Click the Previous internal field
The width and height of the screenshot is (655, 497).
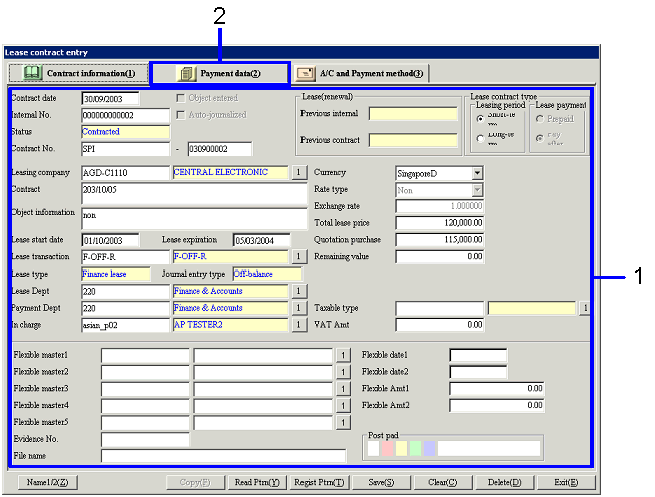[x=413, y=114]
